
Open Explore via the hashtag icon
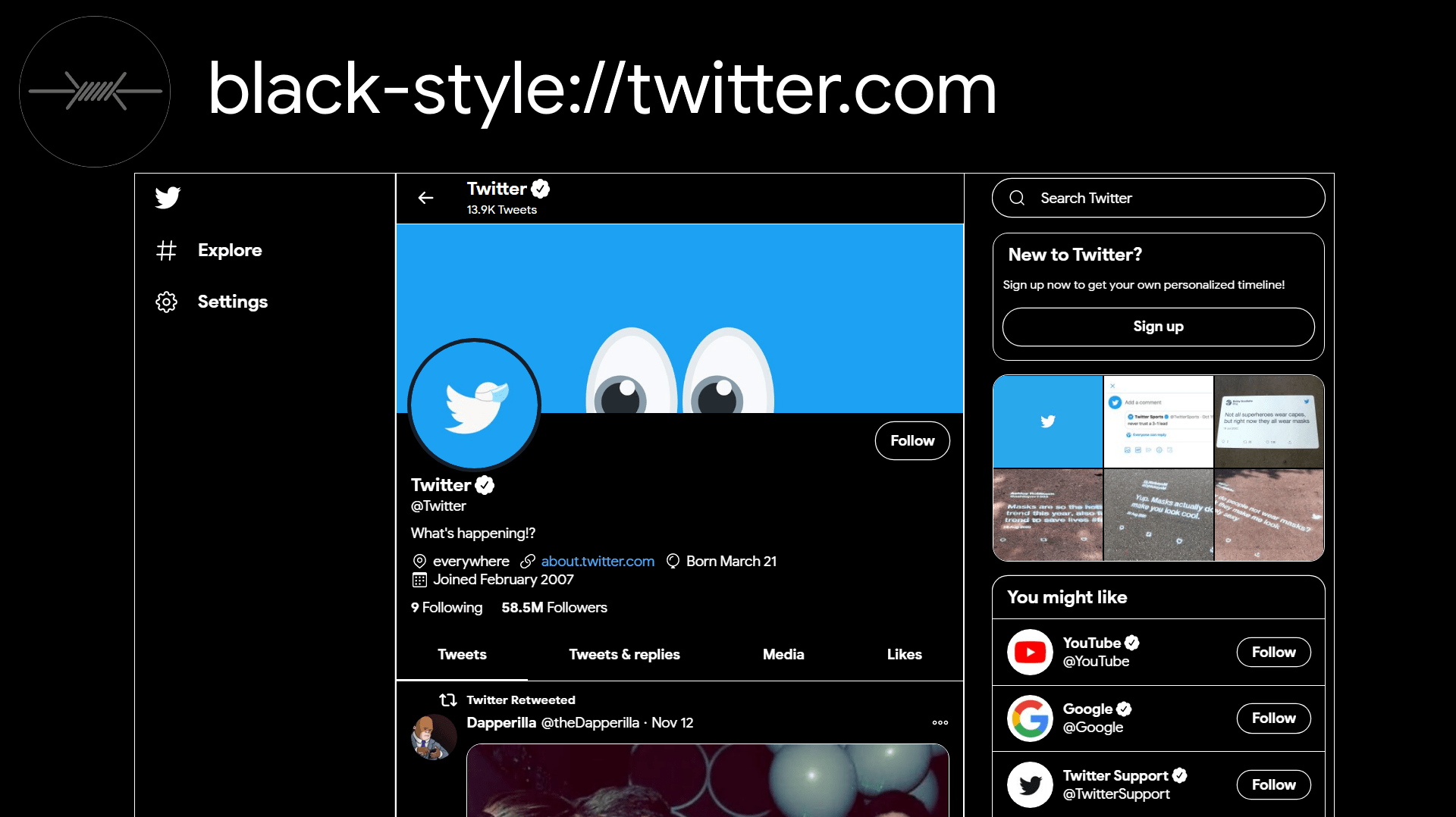pyautogui.click(x=167, y=250)
